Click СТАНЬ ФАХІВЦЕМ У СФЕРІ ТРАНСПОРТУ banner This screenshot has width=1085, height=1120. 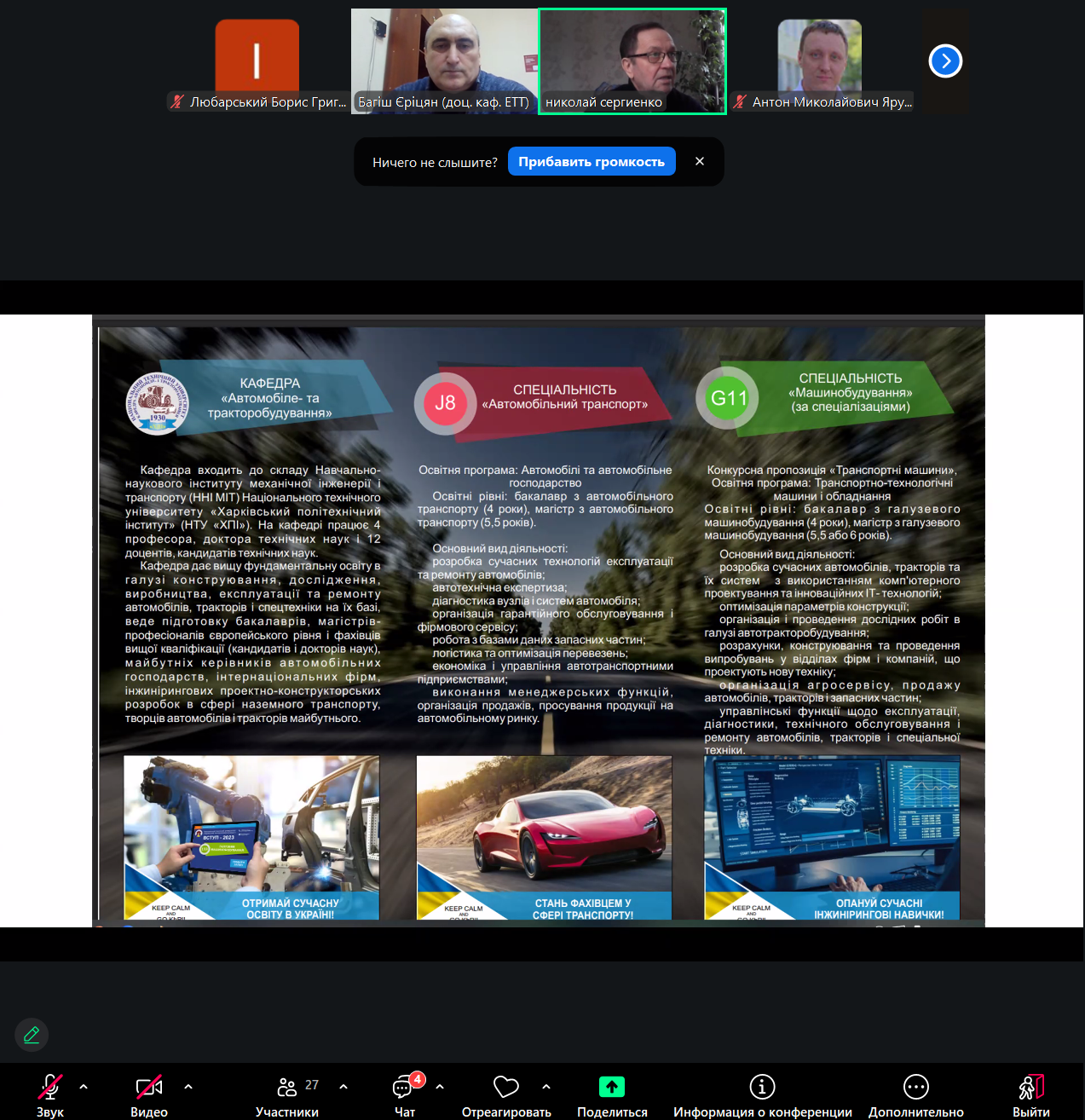(x=583, y=909)
